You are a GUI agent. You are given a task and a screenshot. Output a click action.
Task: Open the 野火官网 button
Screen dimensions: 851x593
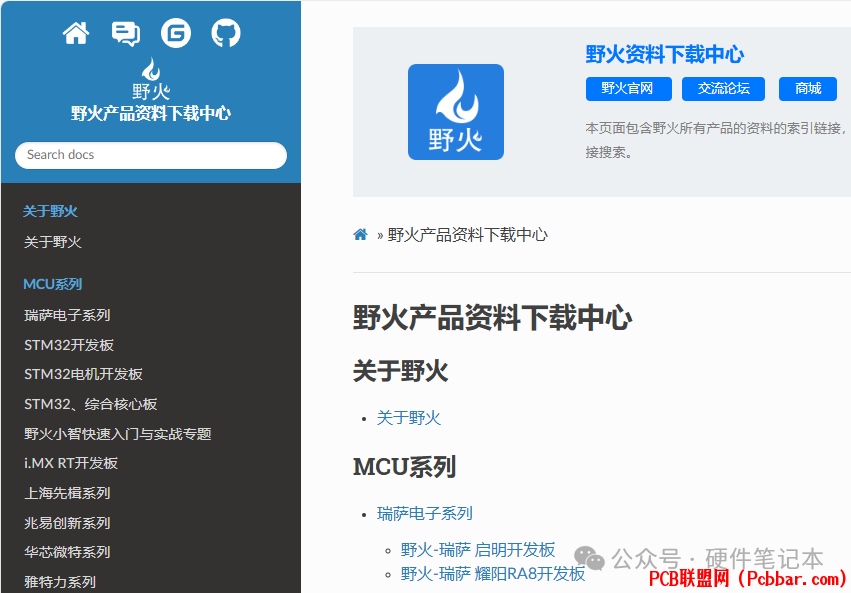(628, 88)
